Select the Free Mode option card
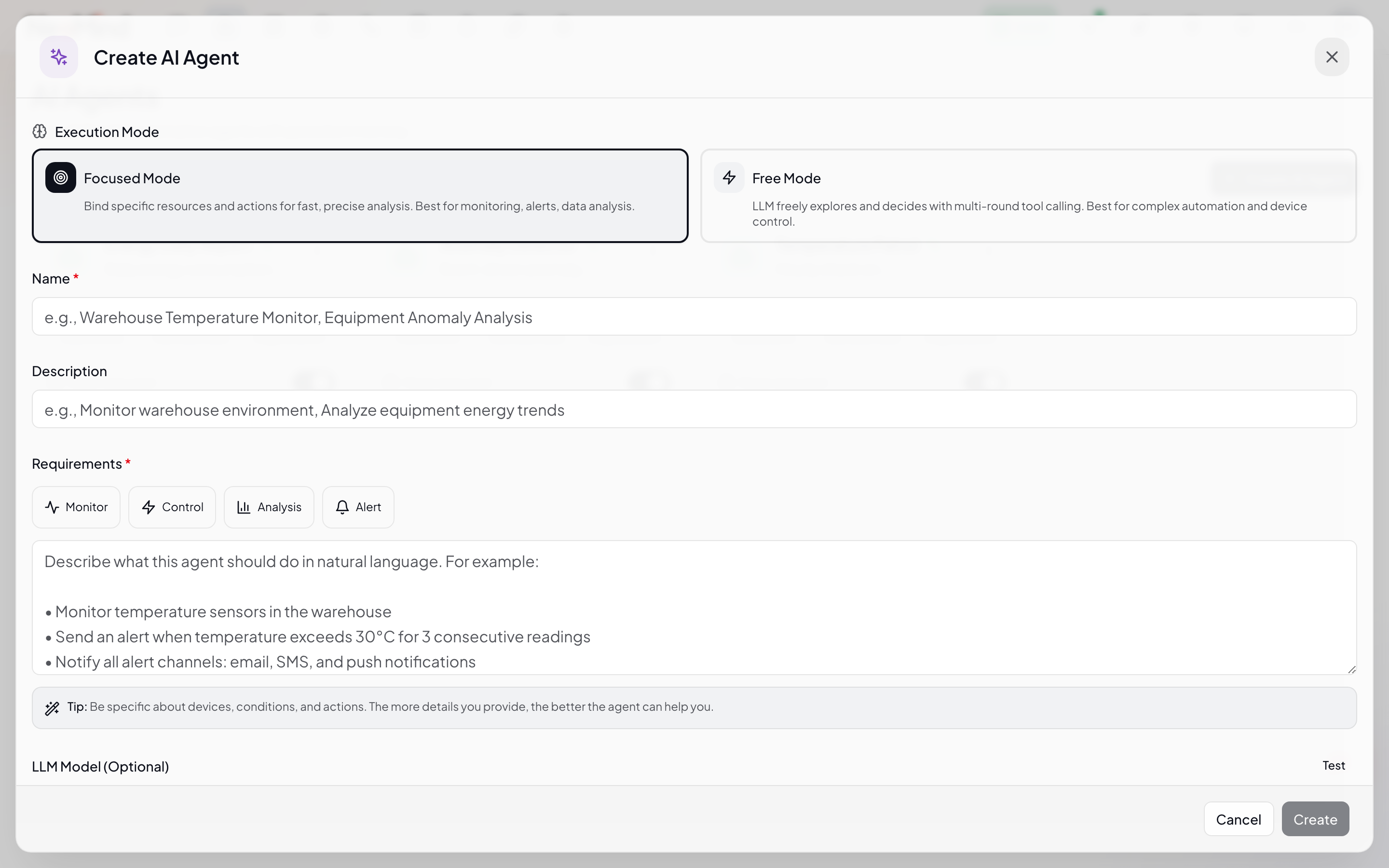This screenshot has height=868, width=1389. point(1028,196)
